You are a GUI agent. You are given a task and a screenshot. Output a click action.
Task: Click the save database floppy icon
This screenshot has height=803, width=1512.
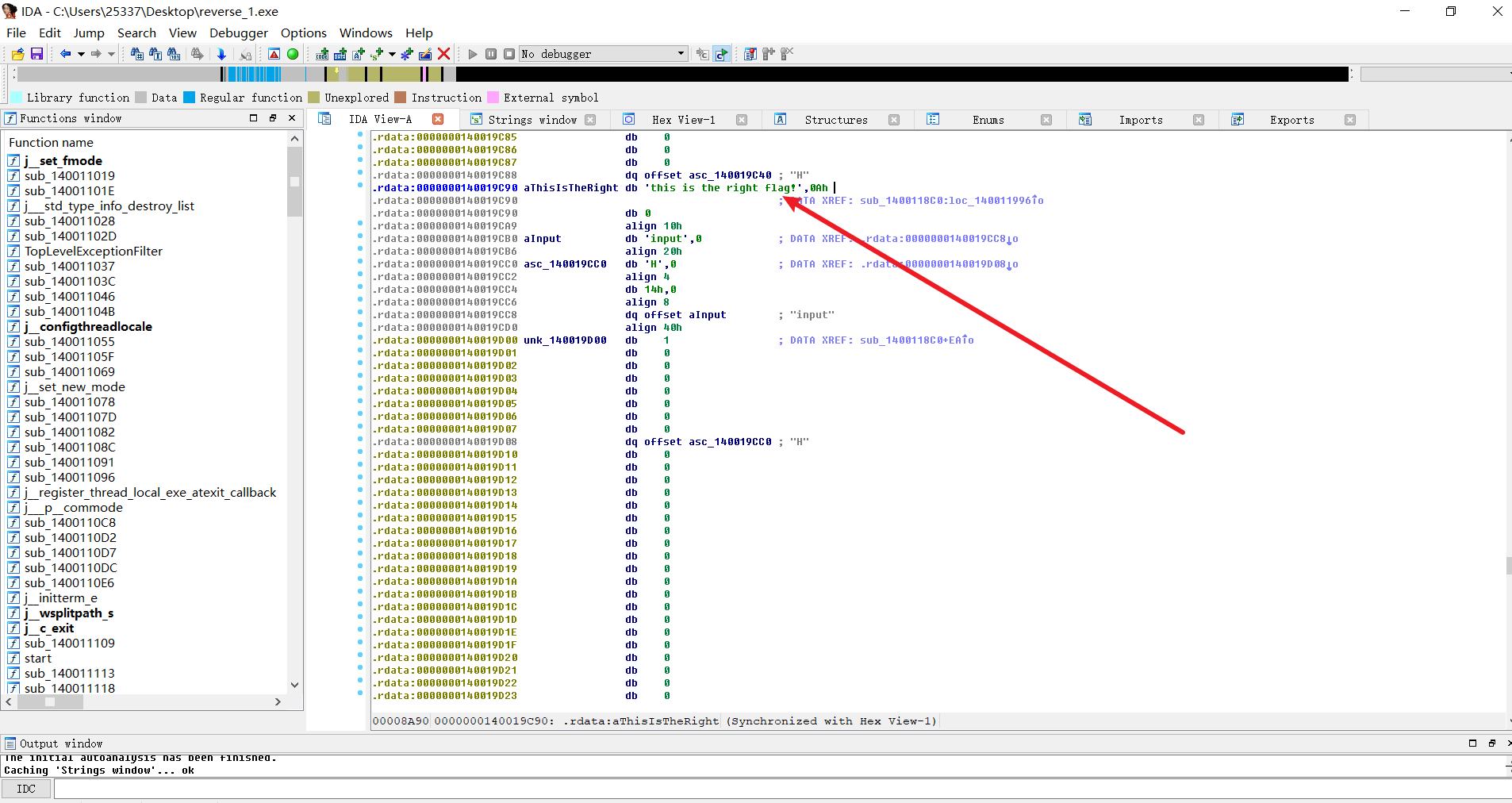(36, 54)
